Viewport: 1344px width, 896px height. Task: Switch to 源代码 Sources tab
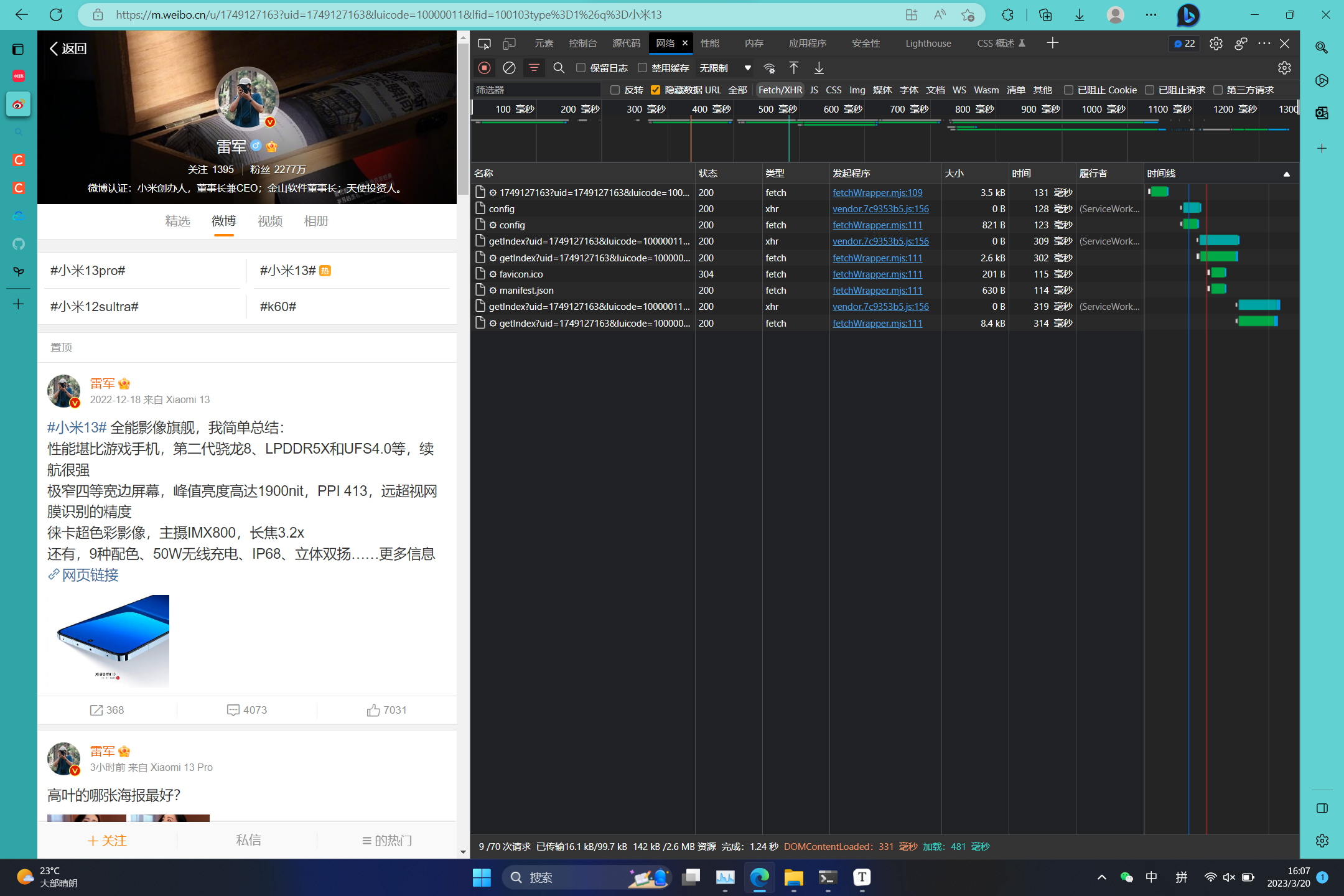627,44
